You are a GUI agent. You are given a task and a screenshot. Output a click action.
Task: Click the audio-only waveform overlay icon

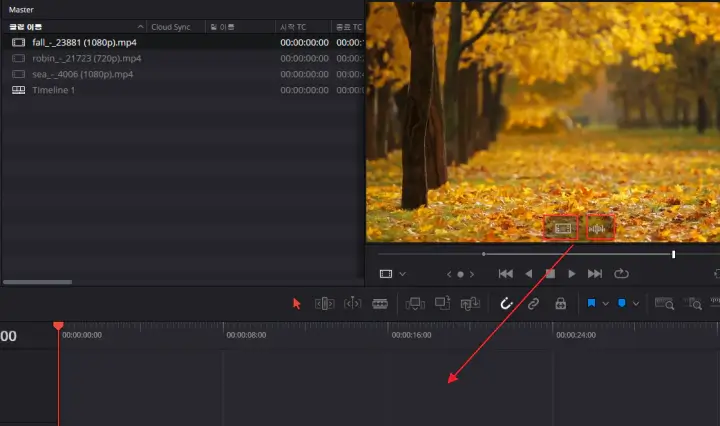(600, 228)
